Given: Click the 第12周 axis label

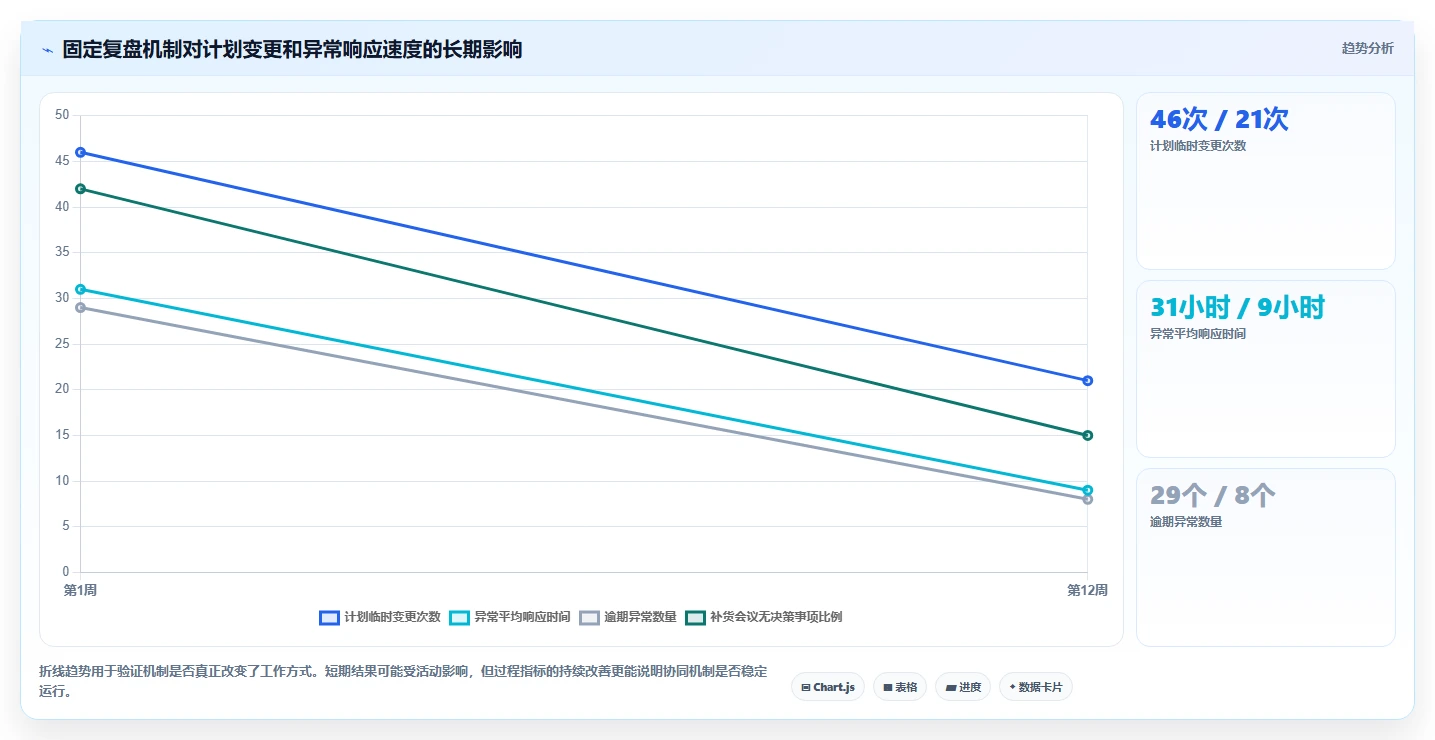Looking at the screenshot, I should (1087, 590).
